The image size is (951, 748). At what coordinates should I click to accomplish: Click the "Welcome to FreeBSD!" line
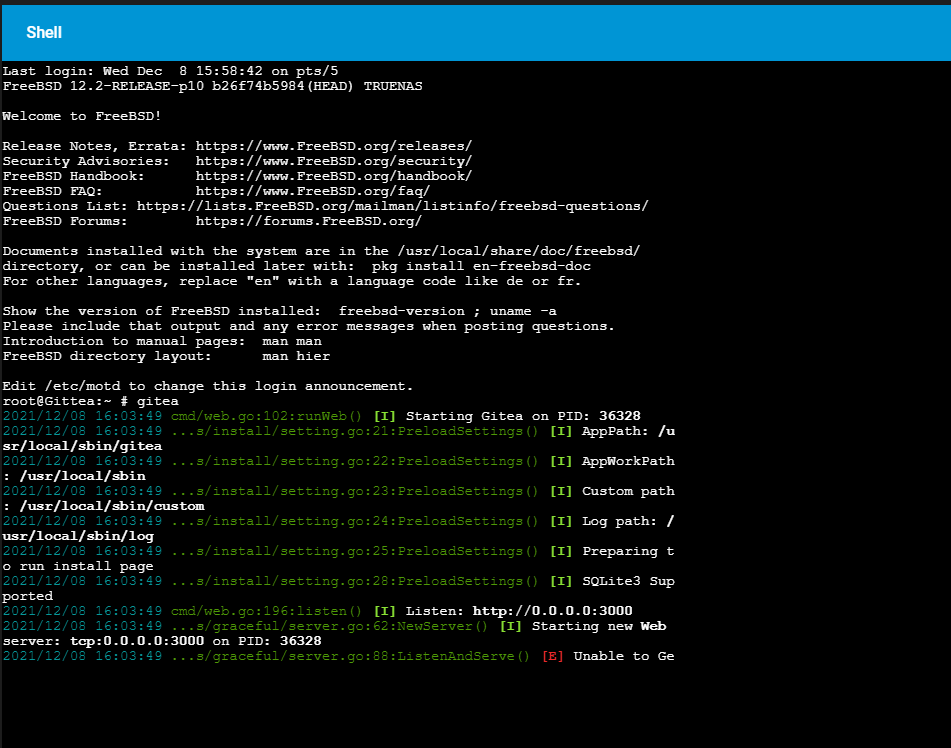coord(82,116)
